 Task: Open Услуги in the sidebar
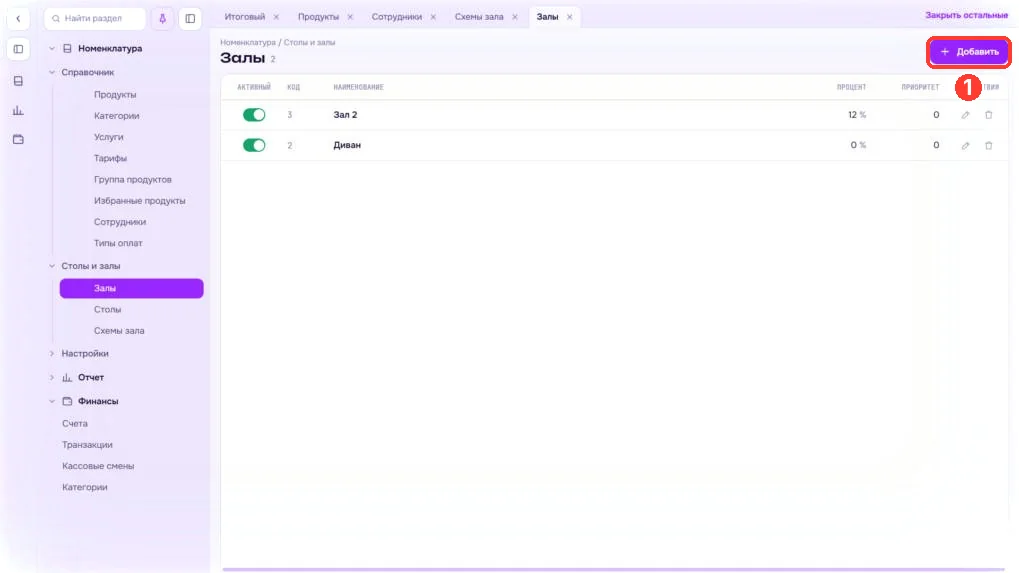click(109, 137)
